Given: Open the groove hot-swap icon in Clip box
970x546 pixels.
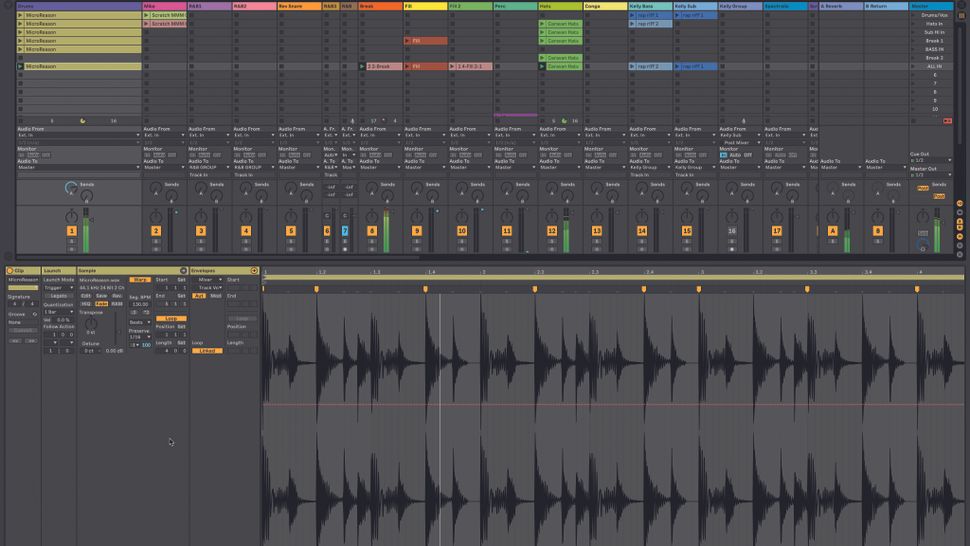Looking at the screenshot, I should pyautogui.click(x=35, y=314).
